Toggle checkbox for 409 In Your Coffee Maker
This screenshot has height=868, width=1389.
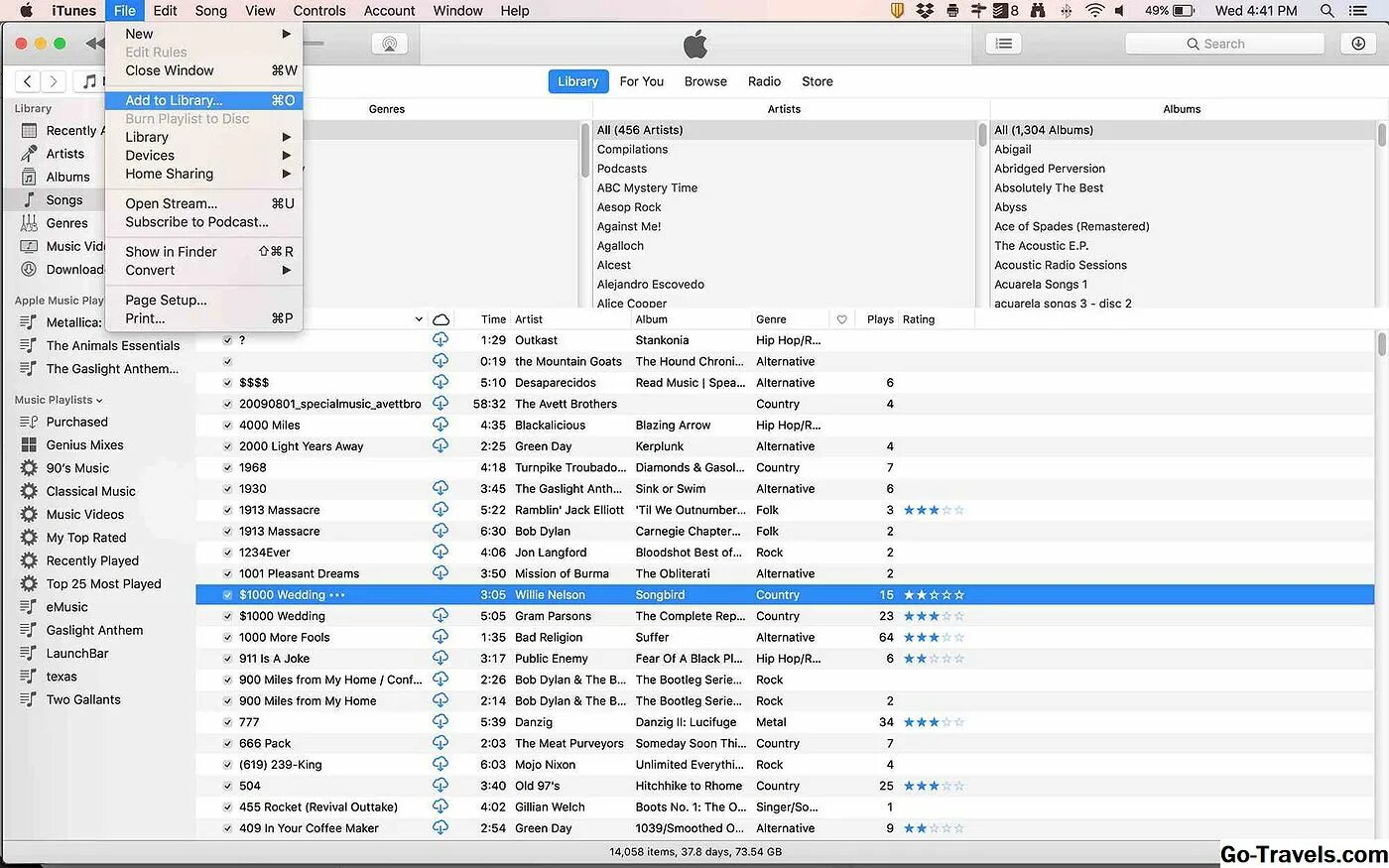click(x=227, y=828)
